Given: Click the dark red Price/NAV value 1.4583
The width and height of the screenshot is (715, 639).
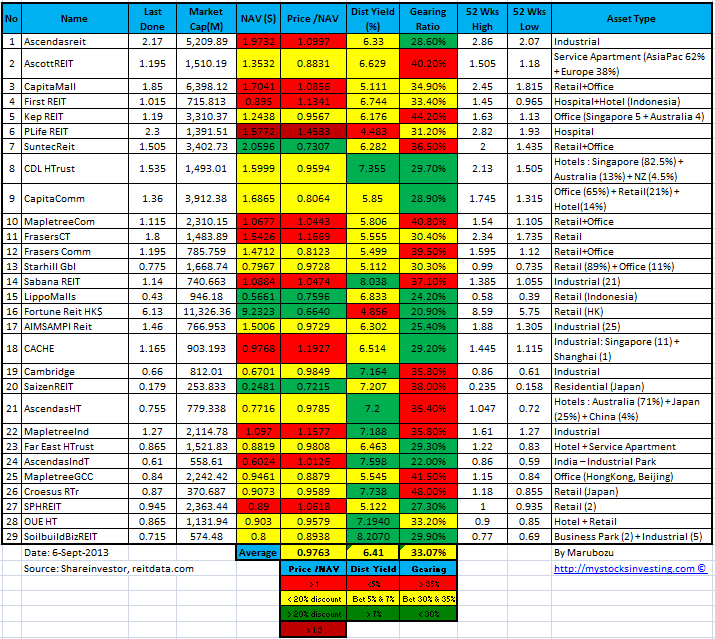Looking at the screenshot, I should pos(313,132).
